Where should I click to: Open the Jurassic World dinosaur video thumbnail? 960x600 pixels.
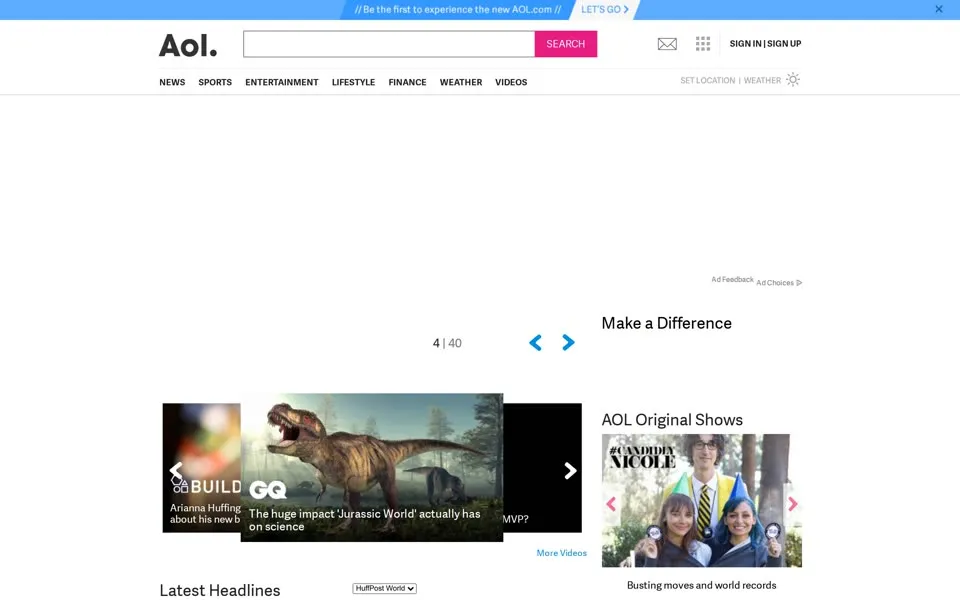[x=372, y=467]
